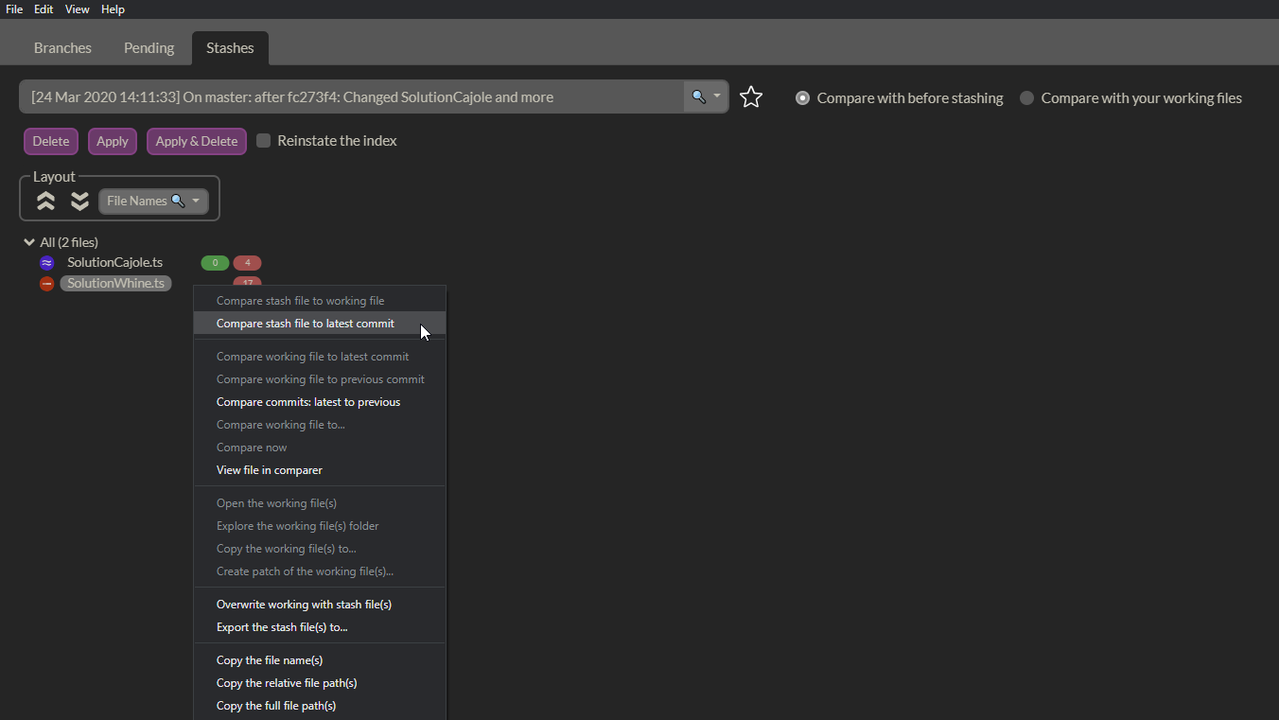Click the Apply & Delete button
The height and width of the screenshot is (720, 1279).
(x=196, y=141)
